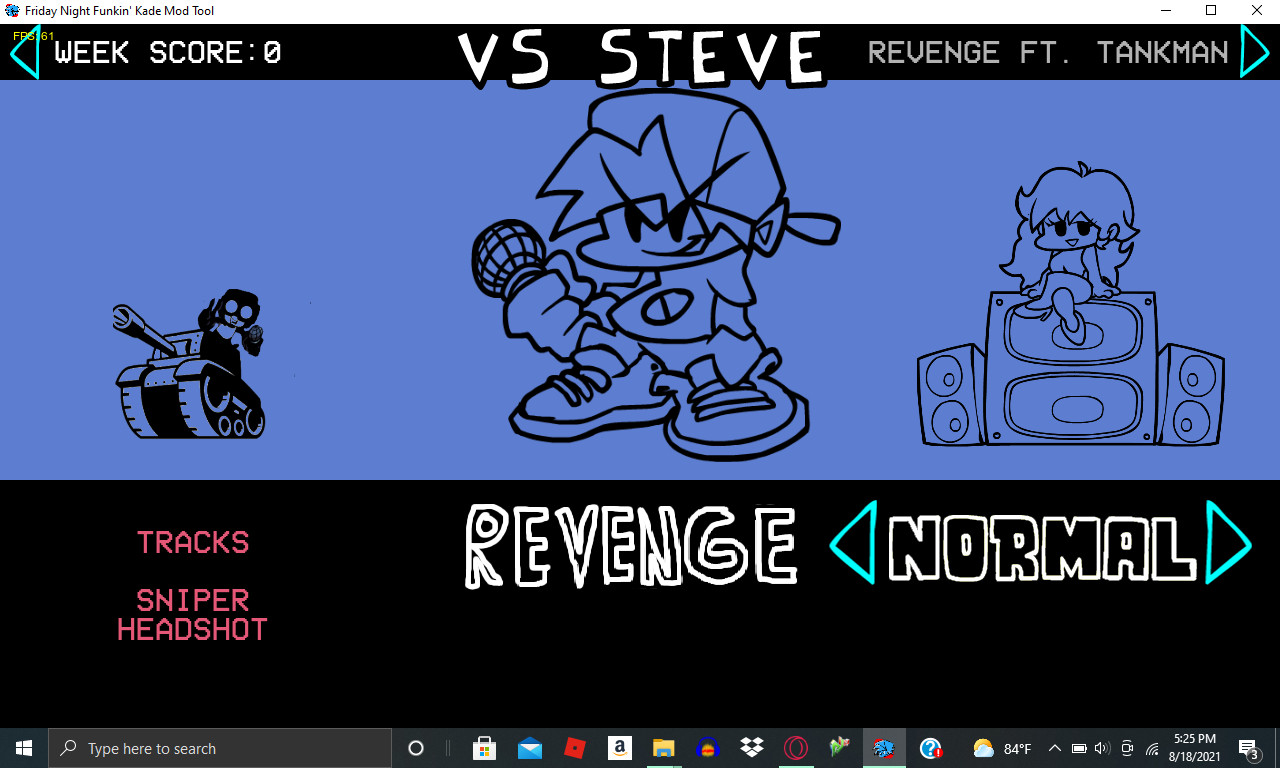Toggle the volume speaker in the system tray
The width and height of the screenshot is (1280, 768).
click(1101, 748)
